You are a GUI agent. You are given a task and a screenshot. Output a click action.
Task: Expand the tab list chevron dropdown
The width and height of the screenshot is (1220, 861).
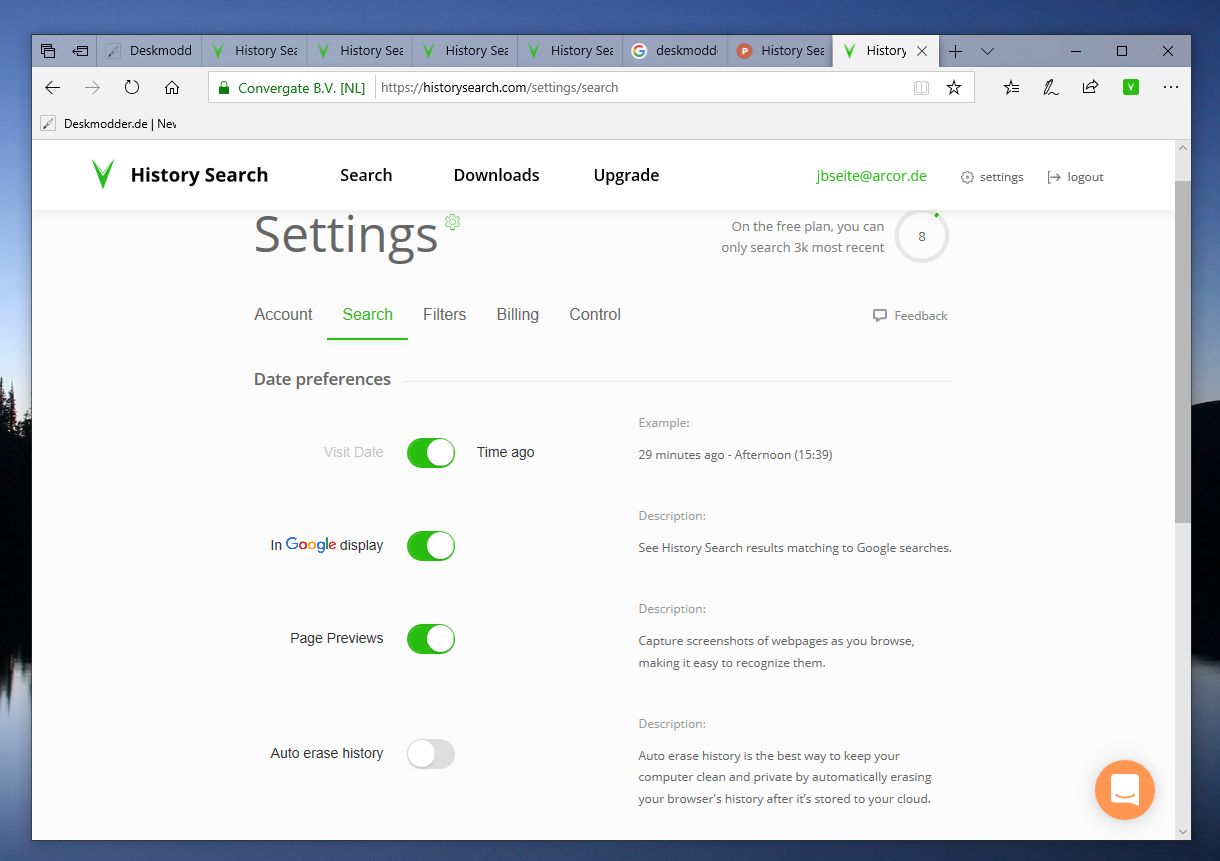click(987, 51)
